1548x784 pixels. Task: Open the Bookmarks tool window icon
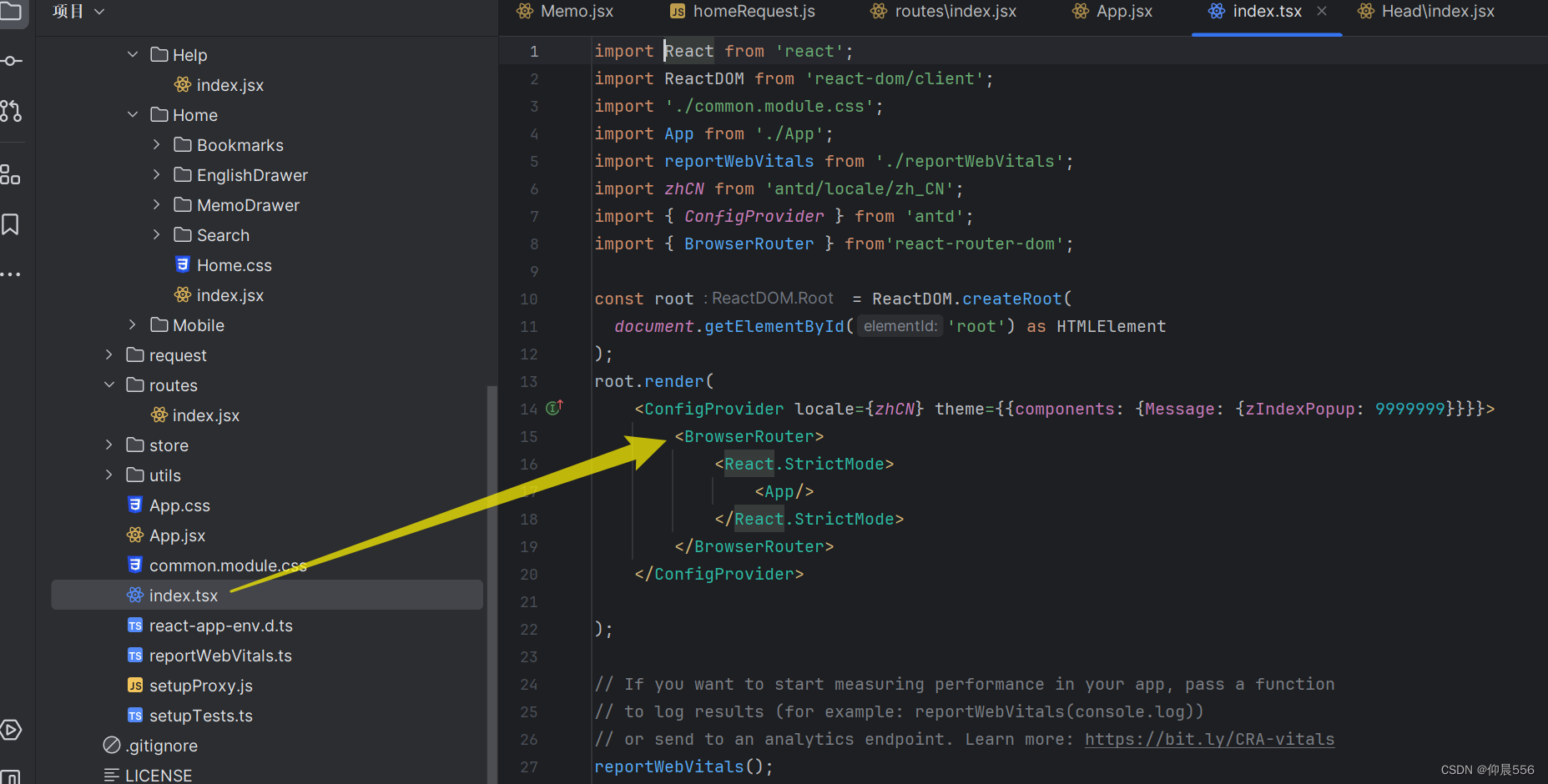10,224
